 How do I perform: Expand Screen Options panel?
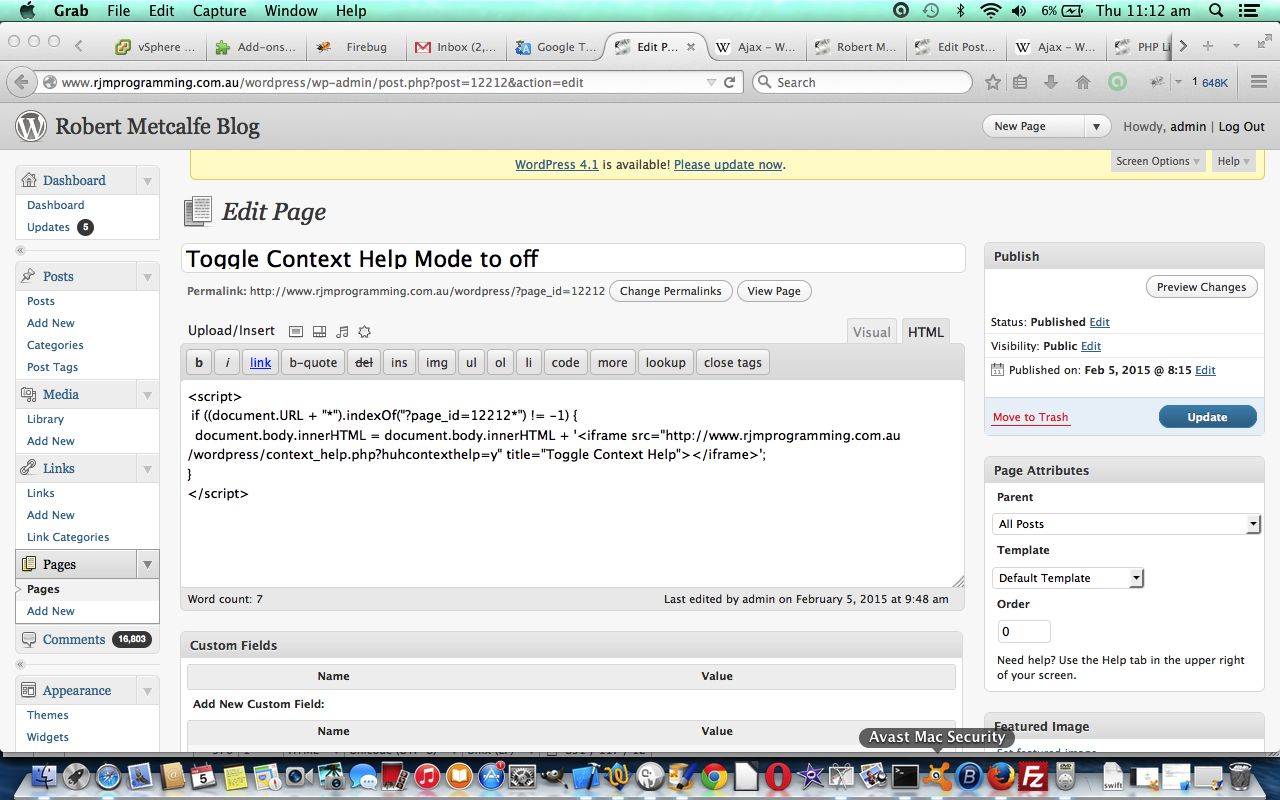(1157, 161)
